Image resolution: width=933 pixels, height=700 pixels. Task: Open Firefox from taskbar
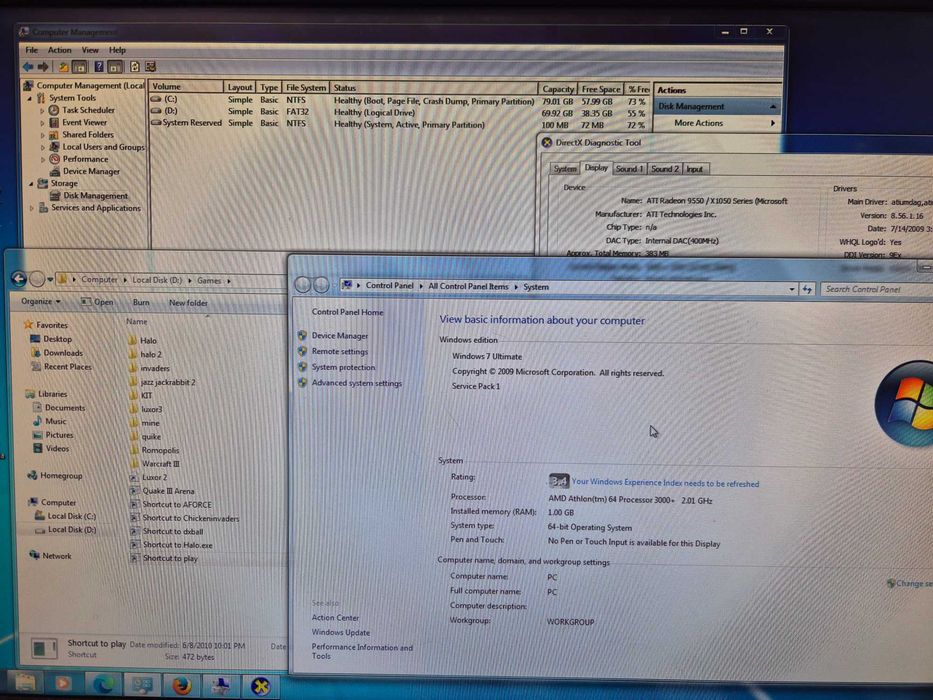[181, 685]
